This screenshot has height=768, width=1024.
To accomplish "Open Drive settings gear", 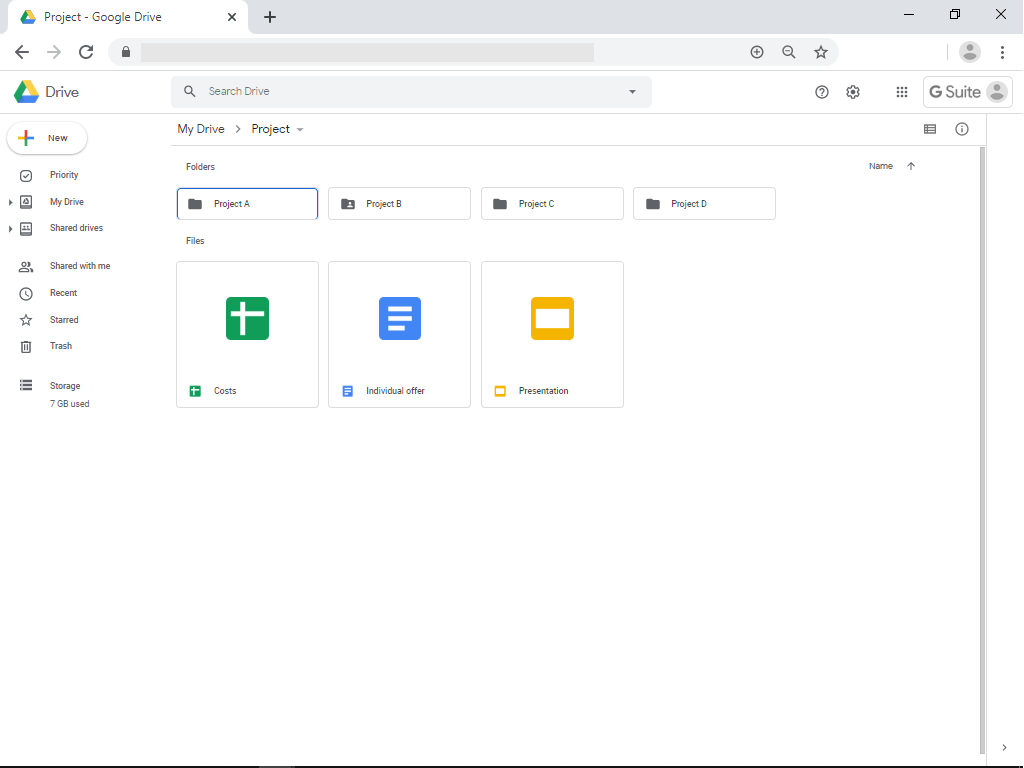I will coord(853,91).
